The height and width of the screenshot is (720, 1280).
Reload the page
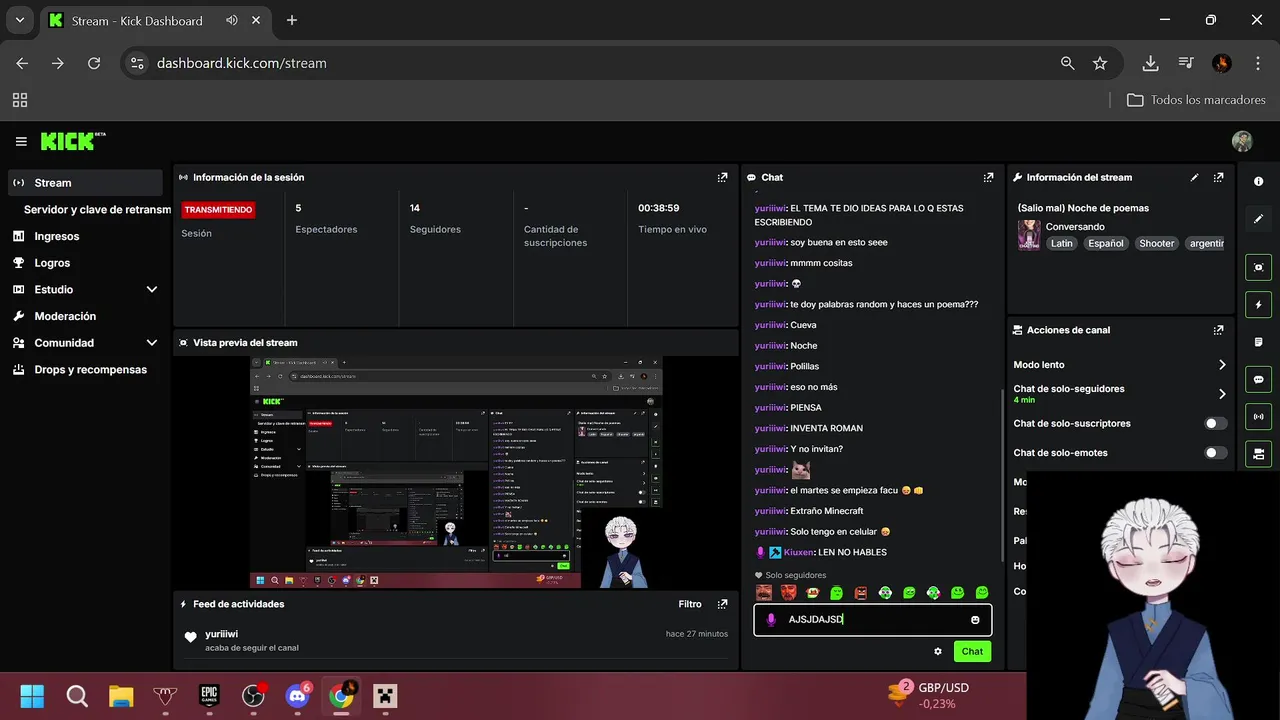94,63
